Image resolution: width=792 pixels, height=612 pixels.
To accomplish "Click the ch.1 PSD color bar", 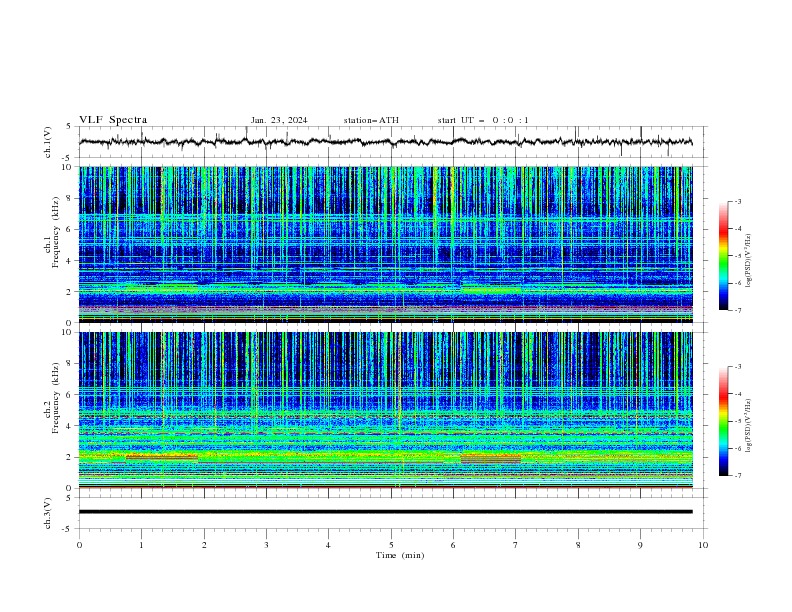I will pyautogui.click(x=723, y=255).
